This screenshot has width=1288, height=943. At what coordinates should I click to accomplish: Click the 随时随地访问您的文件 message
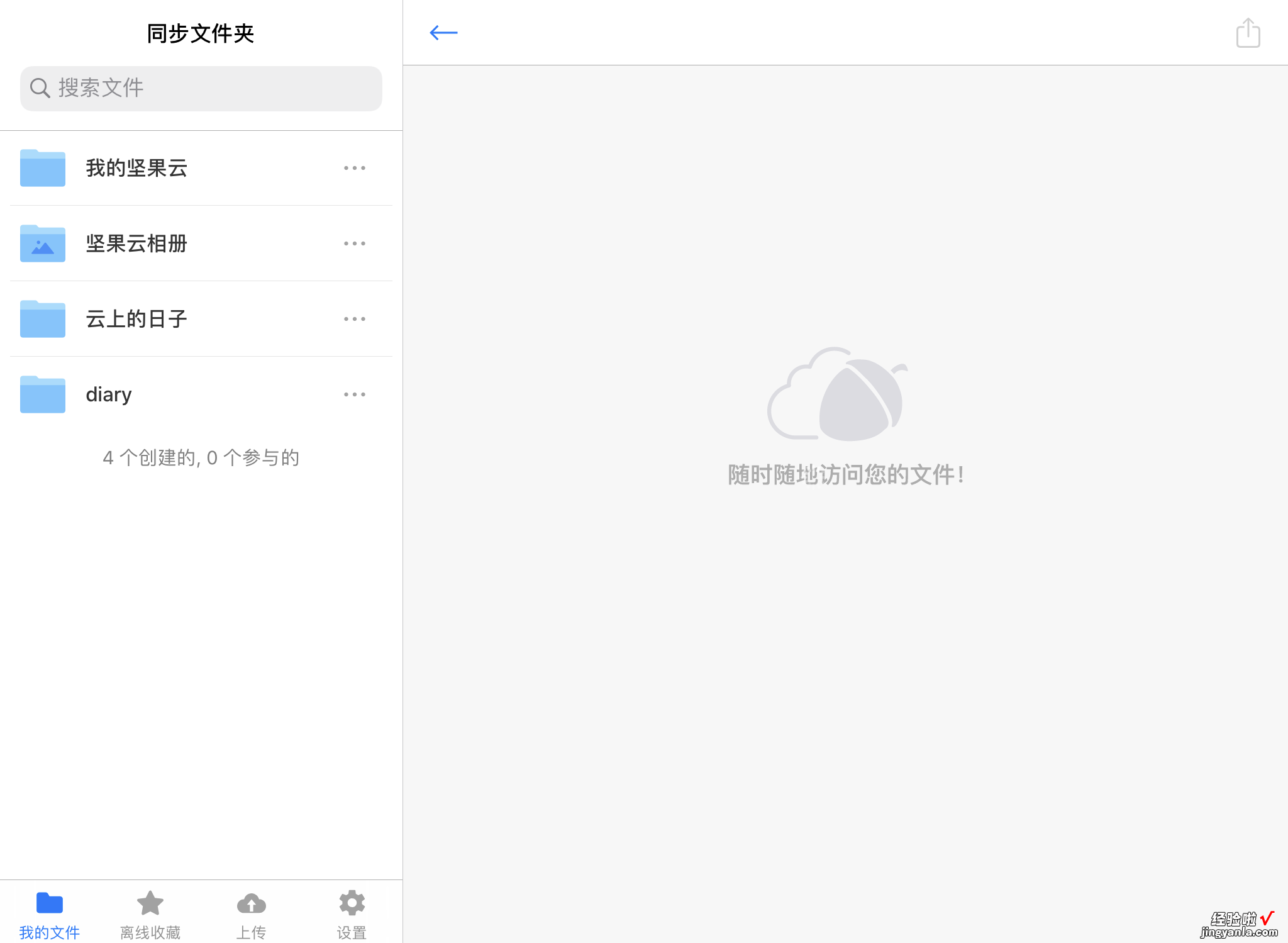click(x=846, y=474)
